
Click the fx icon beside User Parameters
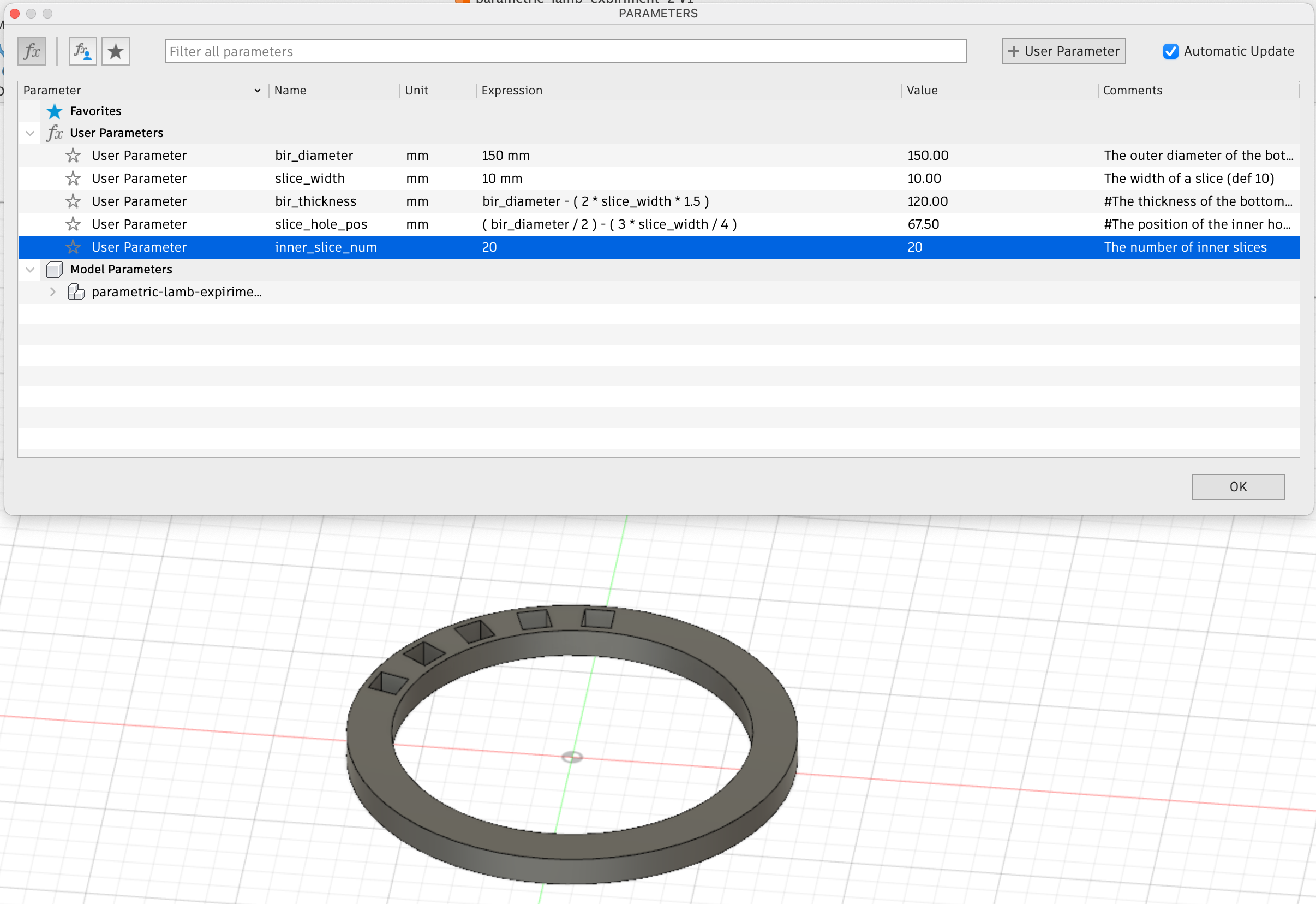(x=55, y=133)
